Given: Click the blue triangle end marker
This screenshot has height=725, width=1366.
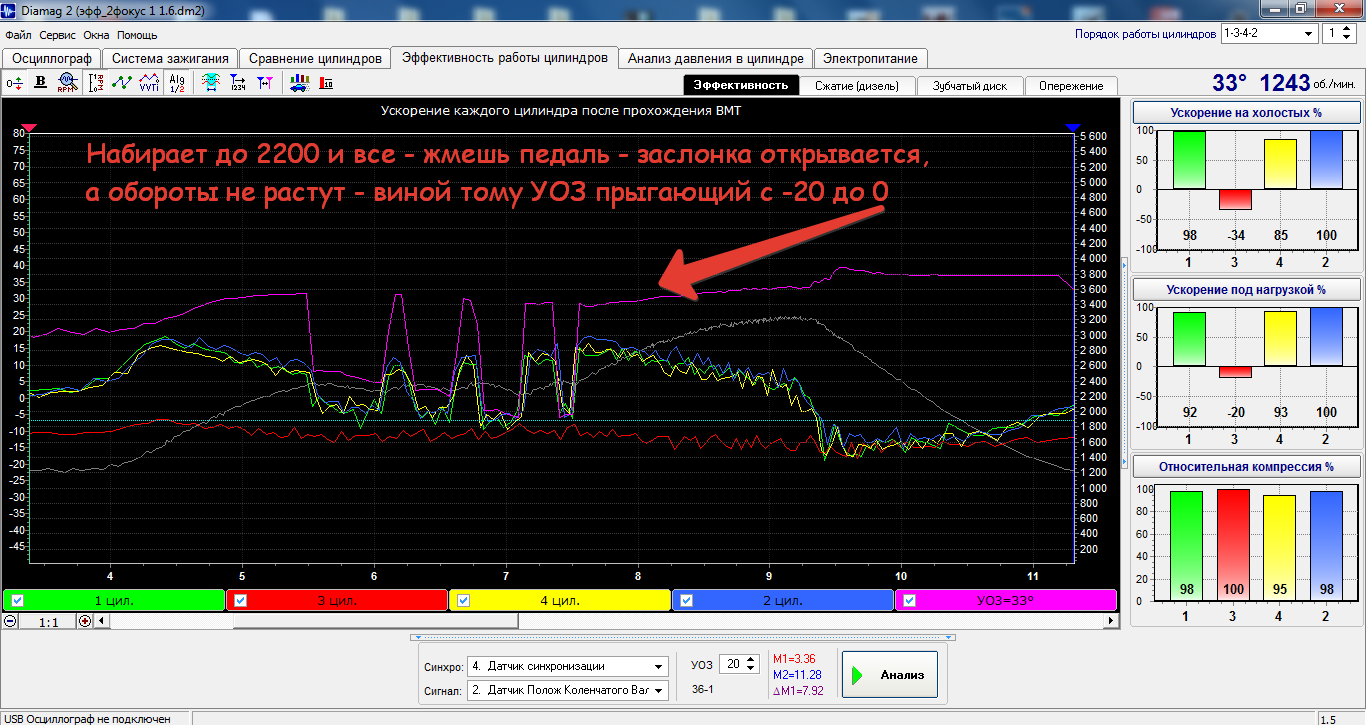Looking at the screenshot, I should coord(1074,128).
